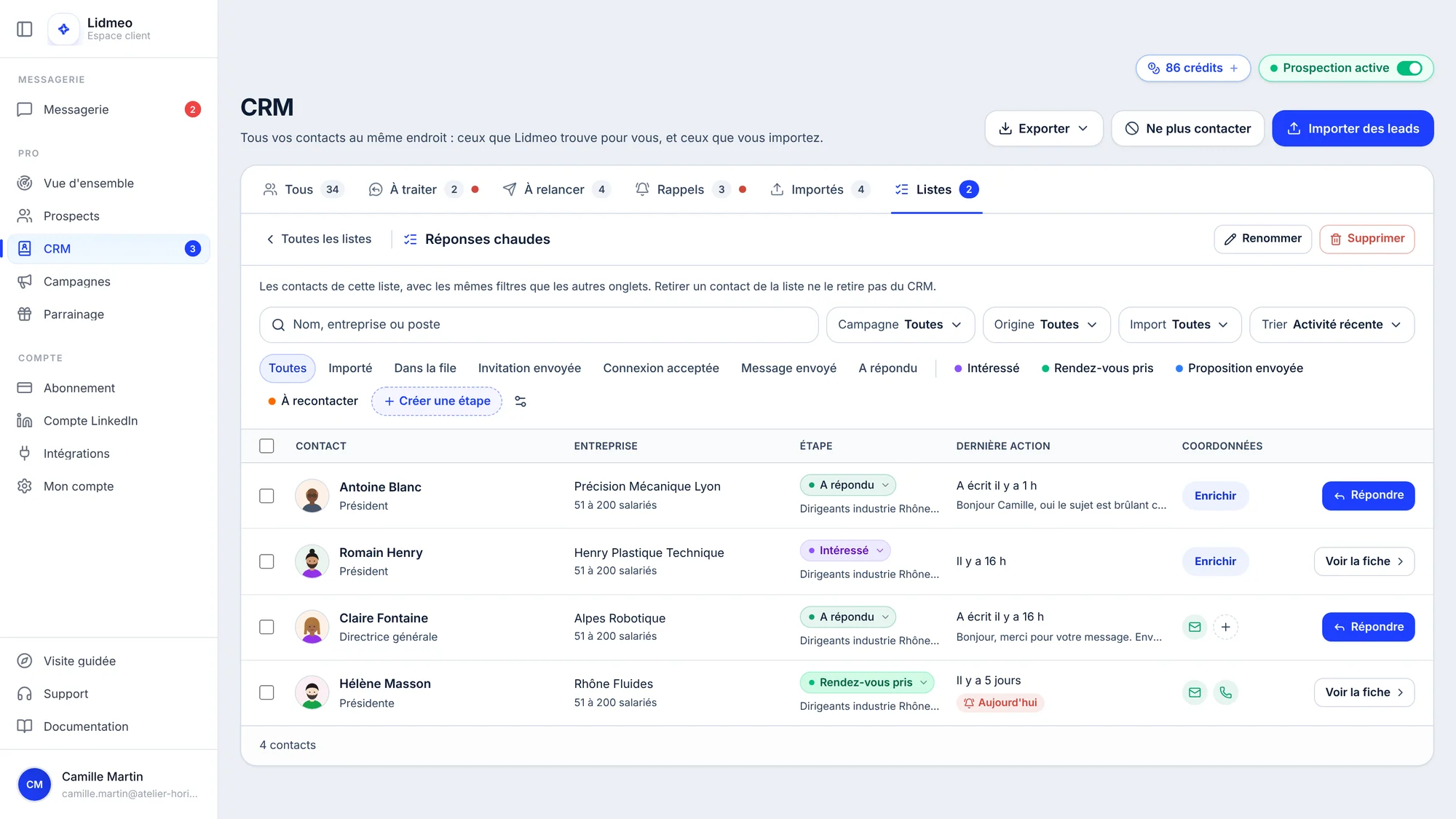Tick the checkbox for Romain Henry

point(267,561)
